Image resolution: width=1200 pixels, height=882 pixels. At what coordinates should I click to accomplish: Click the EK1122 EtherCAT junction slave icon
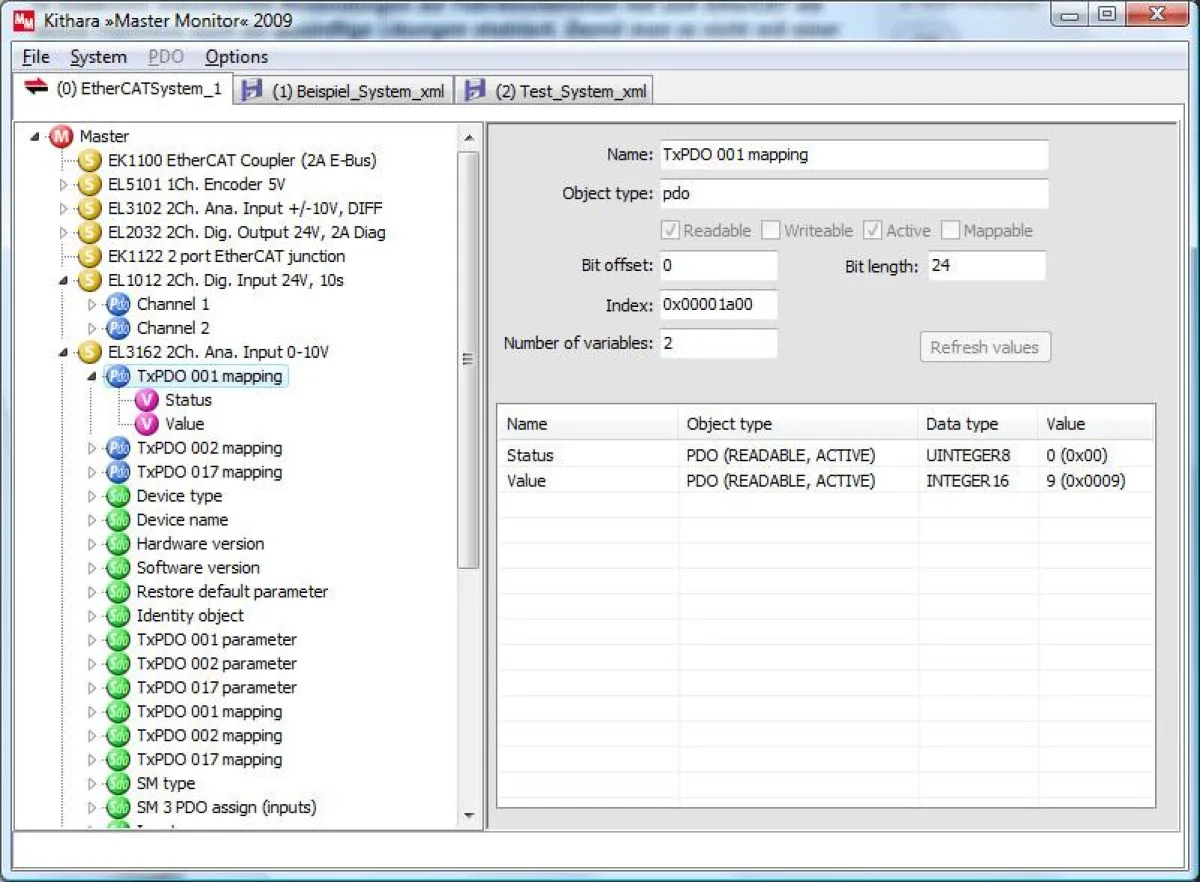[x=90, y=256]
